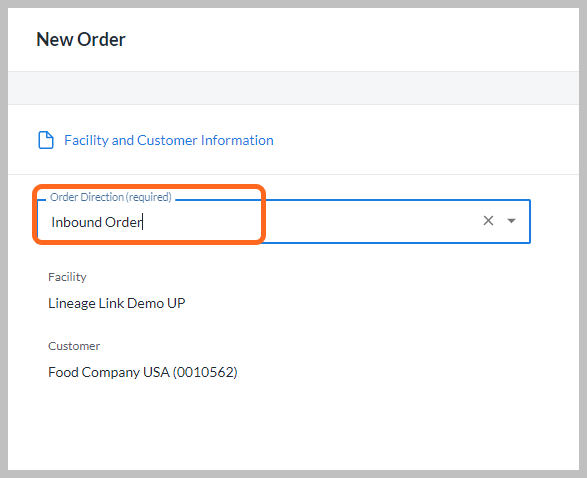Viewport: 587px width, 478px height.
Task: Click the New Order heading
Action: [x=81, y=39]
